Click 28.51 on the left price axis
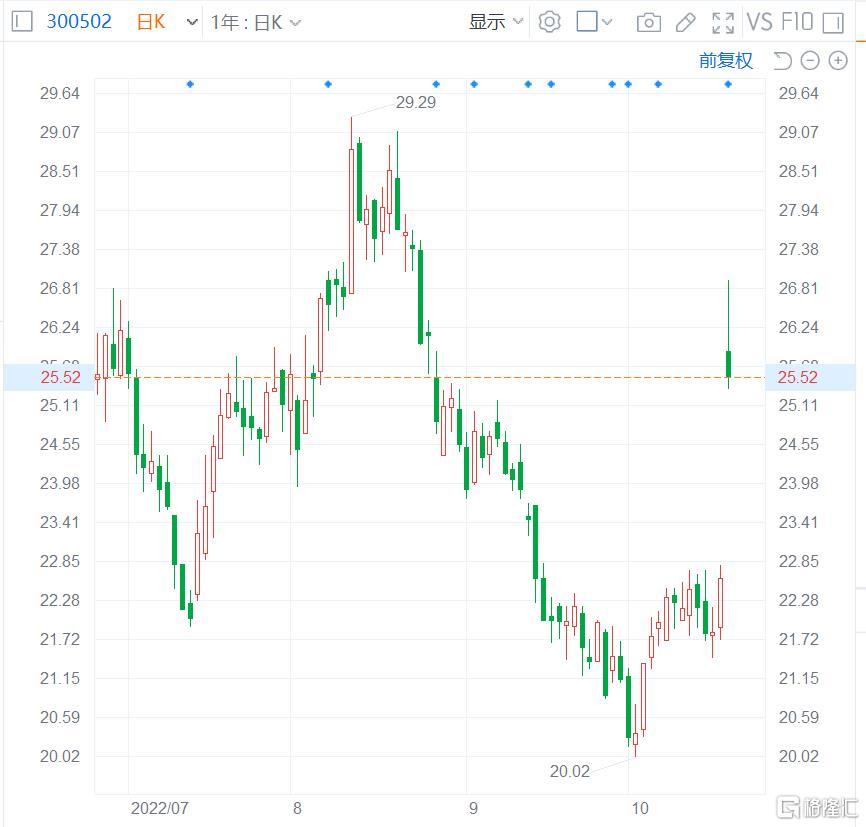This screenshot has height=827, width=866. click(60, 171)
